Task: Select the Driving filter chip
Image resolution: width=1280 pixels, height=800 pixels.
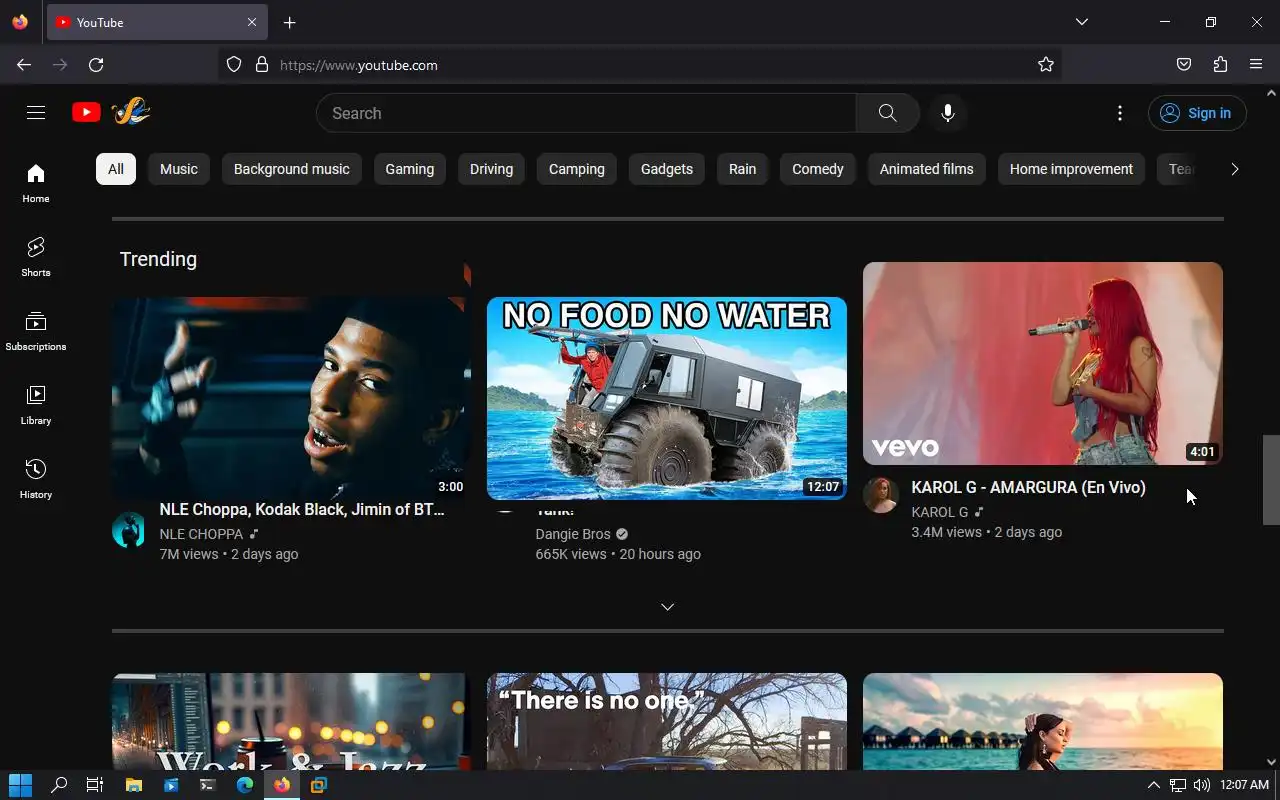Action: 491,169
